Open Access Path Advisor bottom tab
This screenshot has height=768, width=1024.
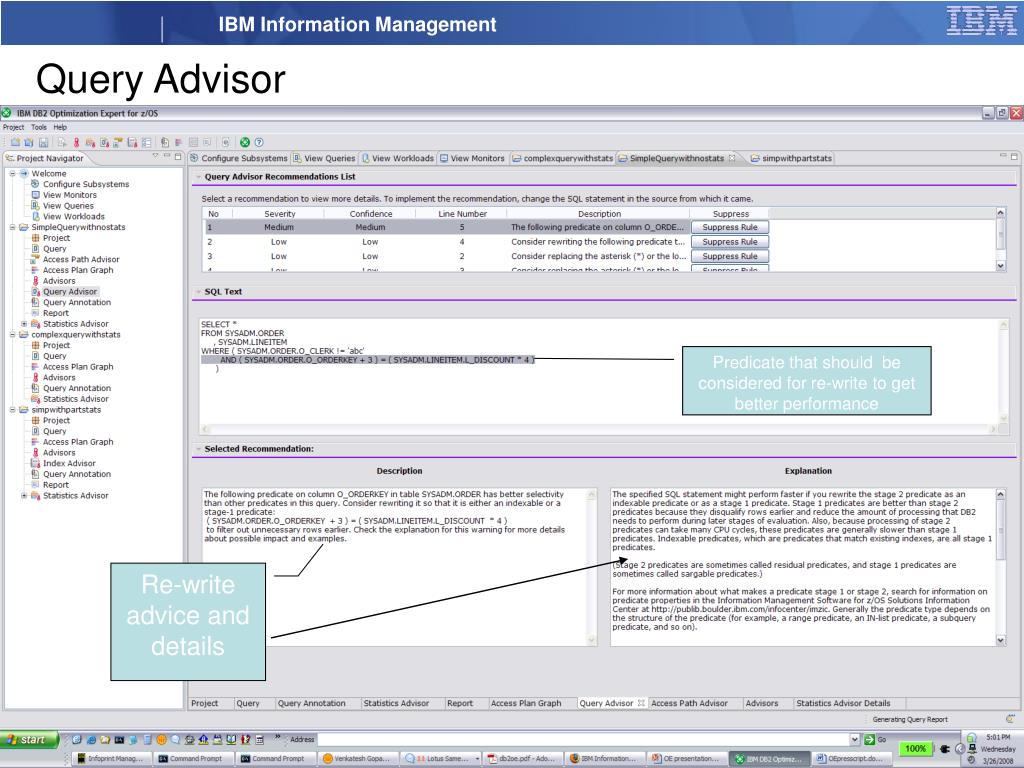689,703
